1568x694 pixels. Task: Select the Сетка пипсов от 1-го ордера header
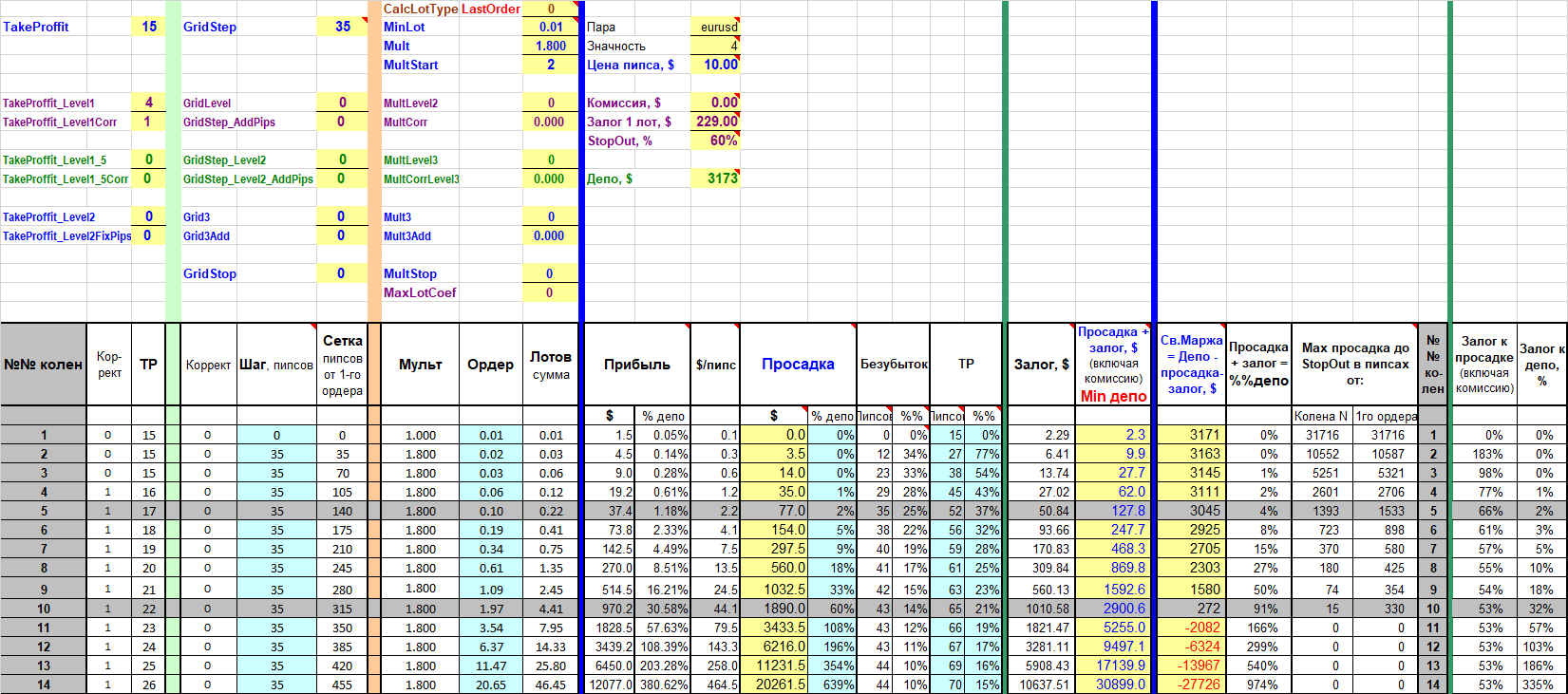pyautogui.click(x=342, y=364)
